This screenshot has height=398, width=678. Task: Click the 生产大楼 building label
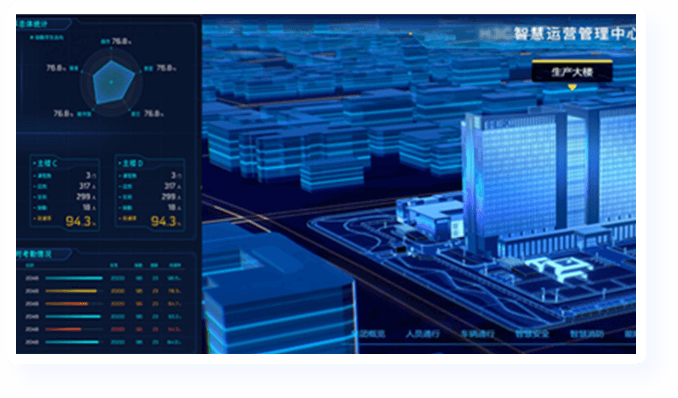(x=572, y=71)
